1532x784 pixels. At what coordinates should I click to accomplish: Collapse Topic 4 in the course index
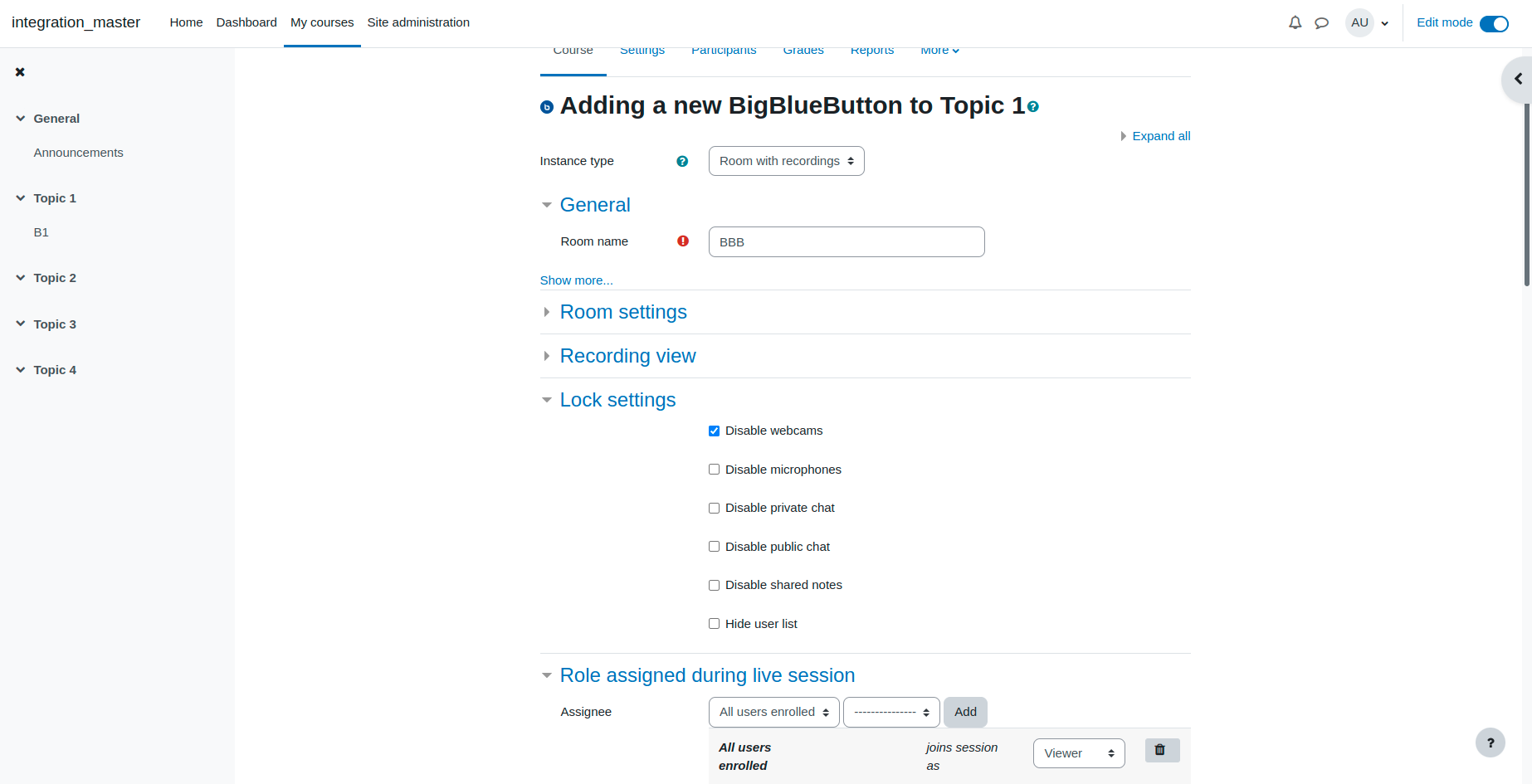[x=21, y=370]
